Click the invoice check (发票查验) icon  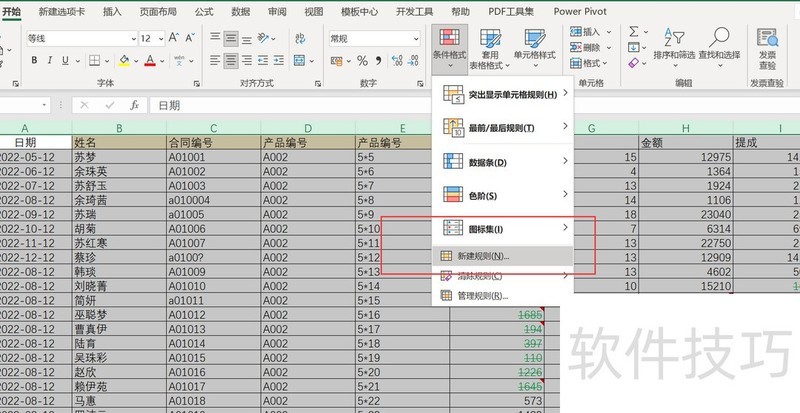[767, 44]
